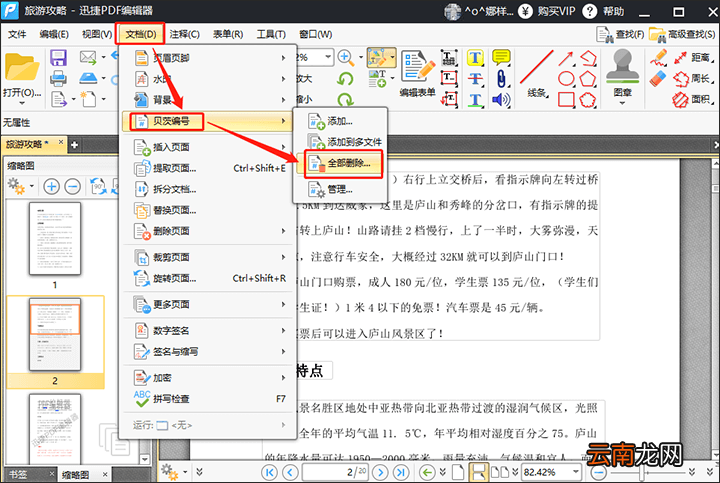This screenshot has height=483, width=720.
Task: Select 添加... in the page number submenu
Action: click(340, 121)
